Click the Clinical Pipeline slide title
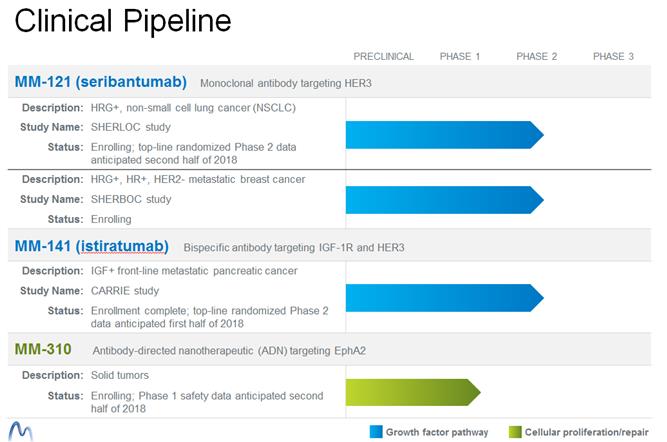Image resolution: width=667 pixels, height=442 pixels. point(123,21)
